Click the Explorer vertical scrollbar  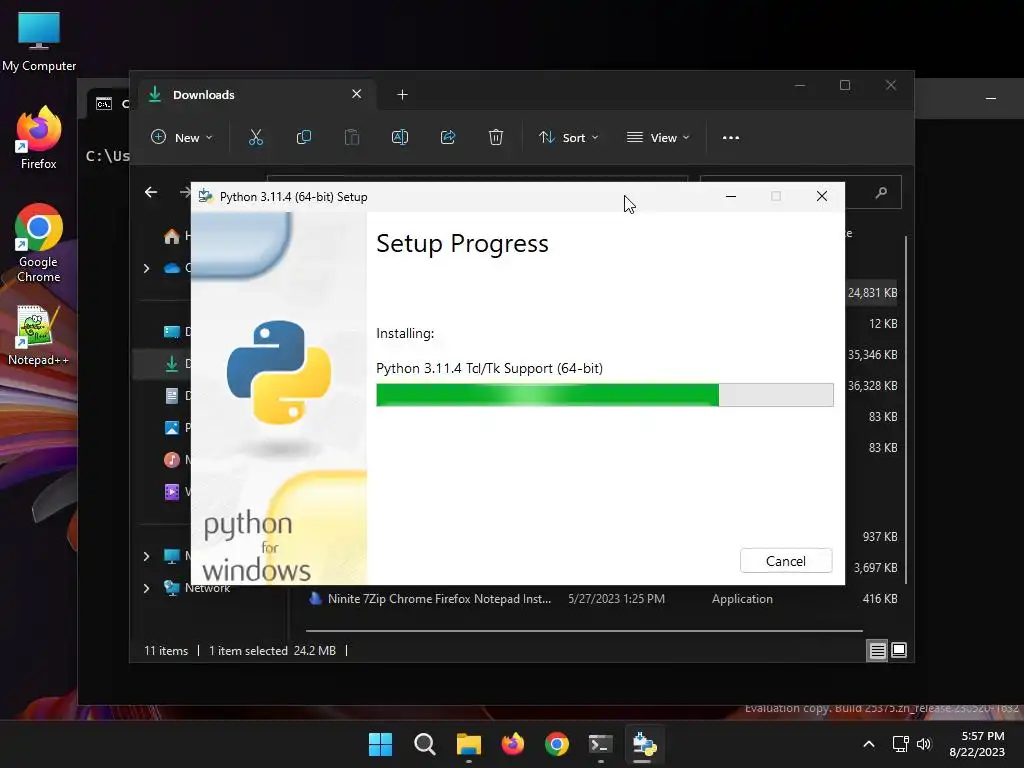(x=906, y=409)
